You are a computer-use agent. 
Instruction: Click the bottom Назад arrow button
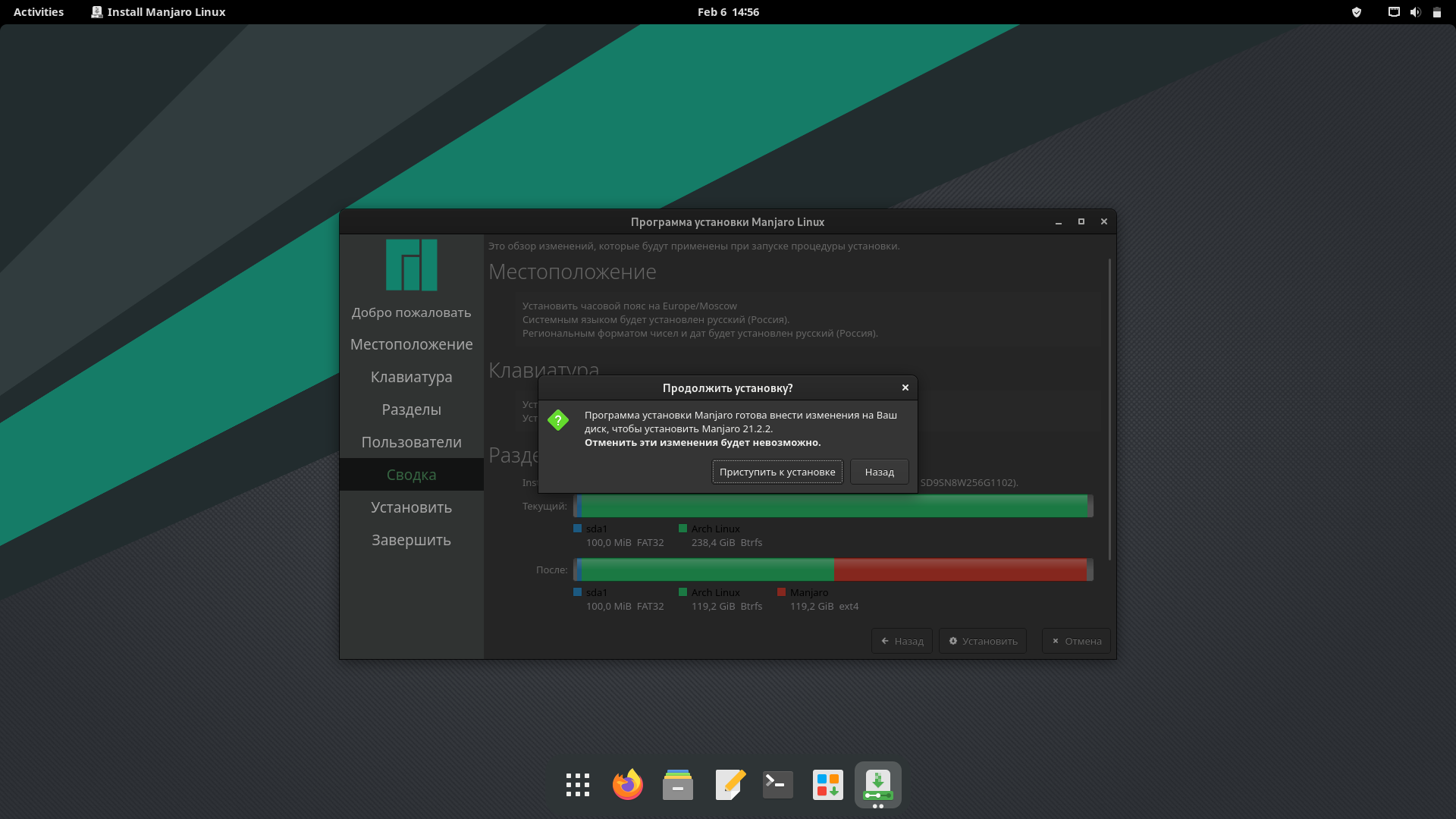point(902,641)
